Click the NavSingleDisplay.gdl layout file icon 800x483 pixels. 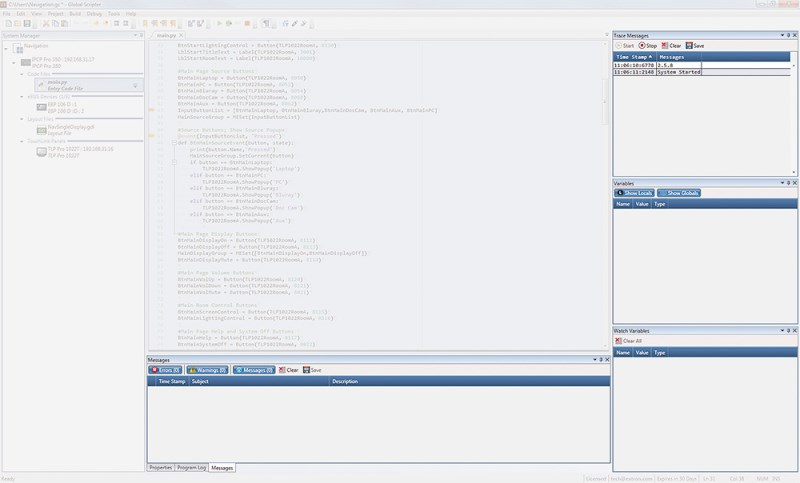pyautogui.click(x=41, y=130)
